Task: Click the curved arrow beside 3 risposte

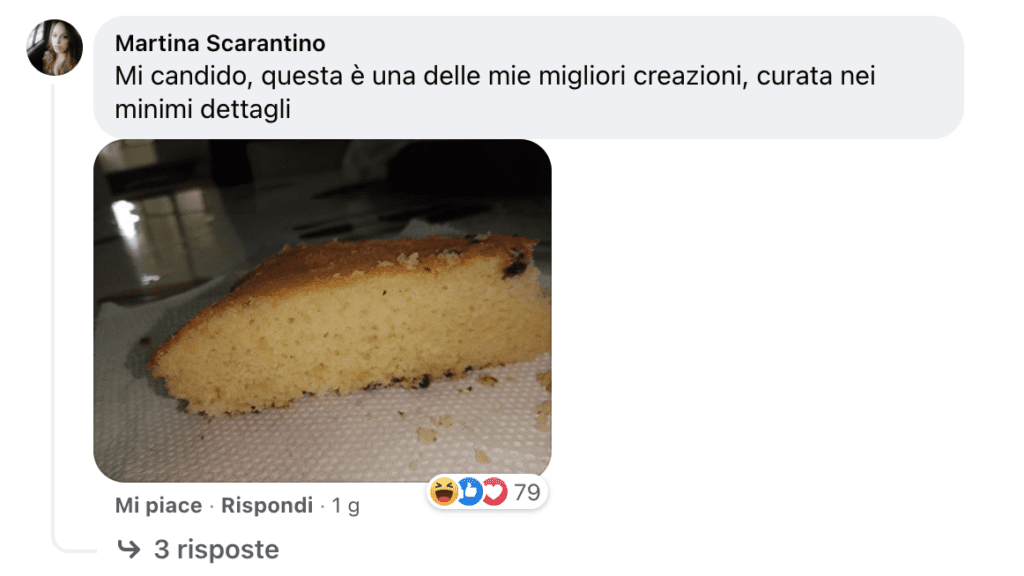Action: [129, 549]
